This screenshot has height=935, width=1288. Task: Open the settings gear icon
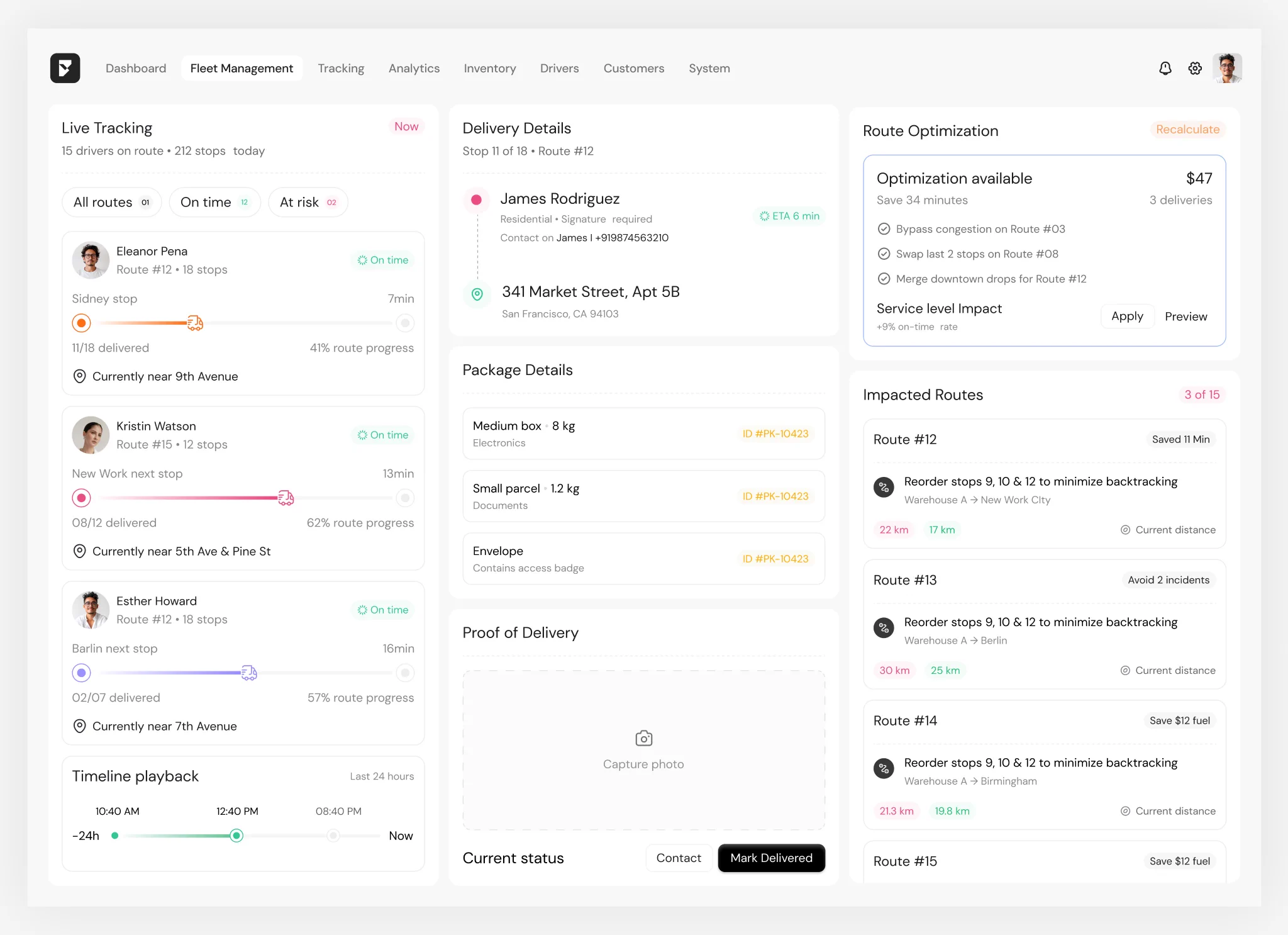(x=1195, y=68)
